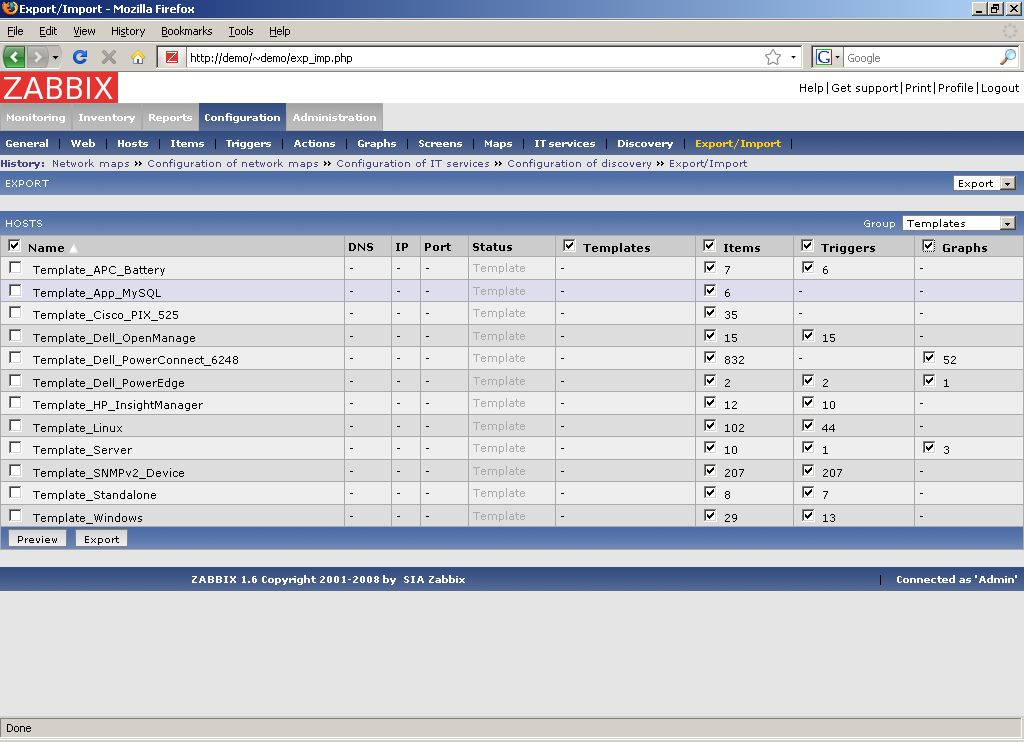
Task: Click the Firefox icon in title bar
Action: [10, 8]
